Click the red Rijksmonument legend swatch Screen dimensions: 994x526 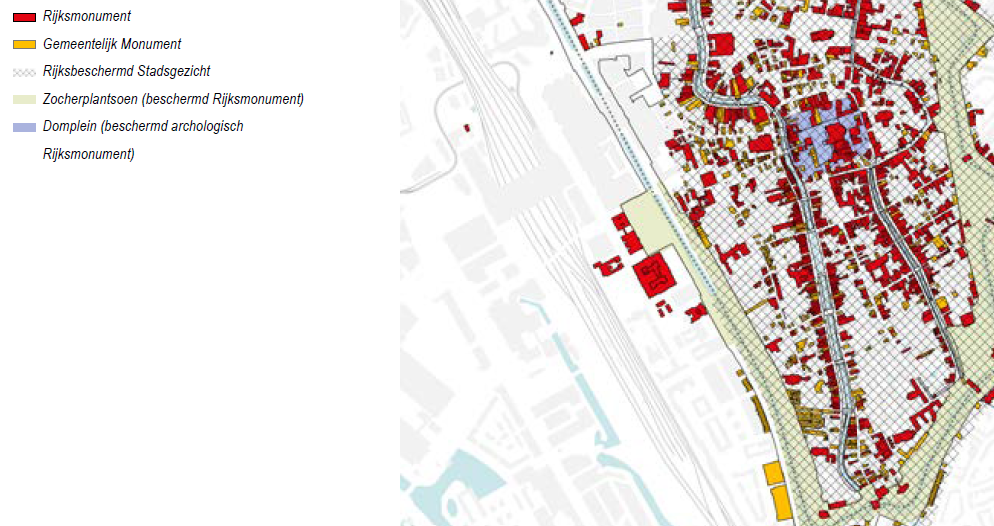[24, 17]
